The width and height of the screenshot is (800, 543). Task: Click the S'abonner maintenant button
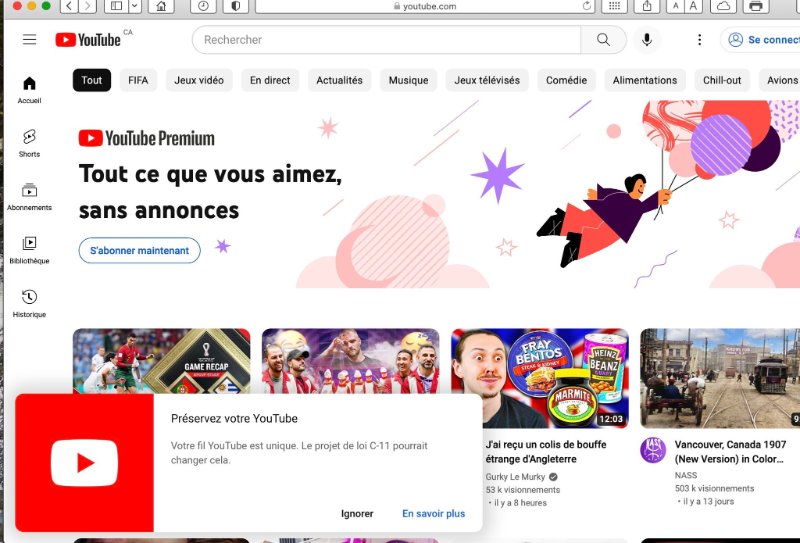tap(140, 251)
